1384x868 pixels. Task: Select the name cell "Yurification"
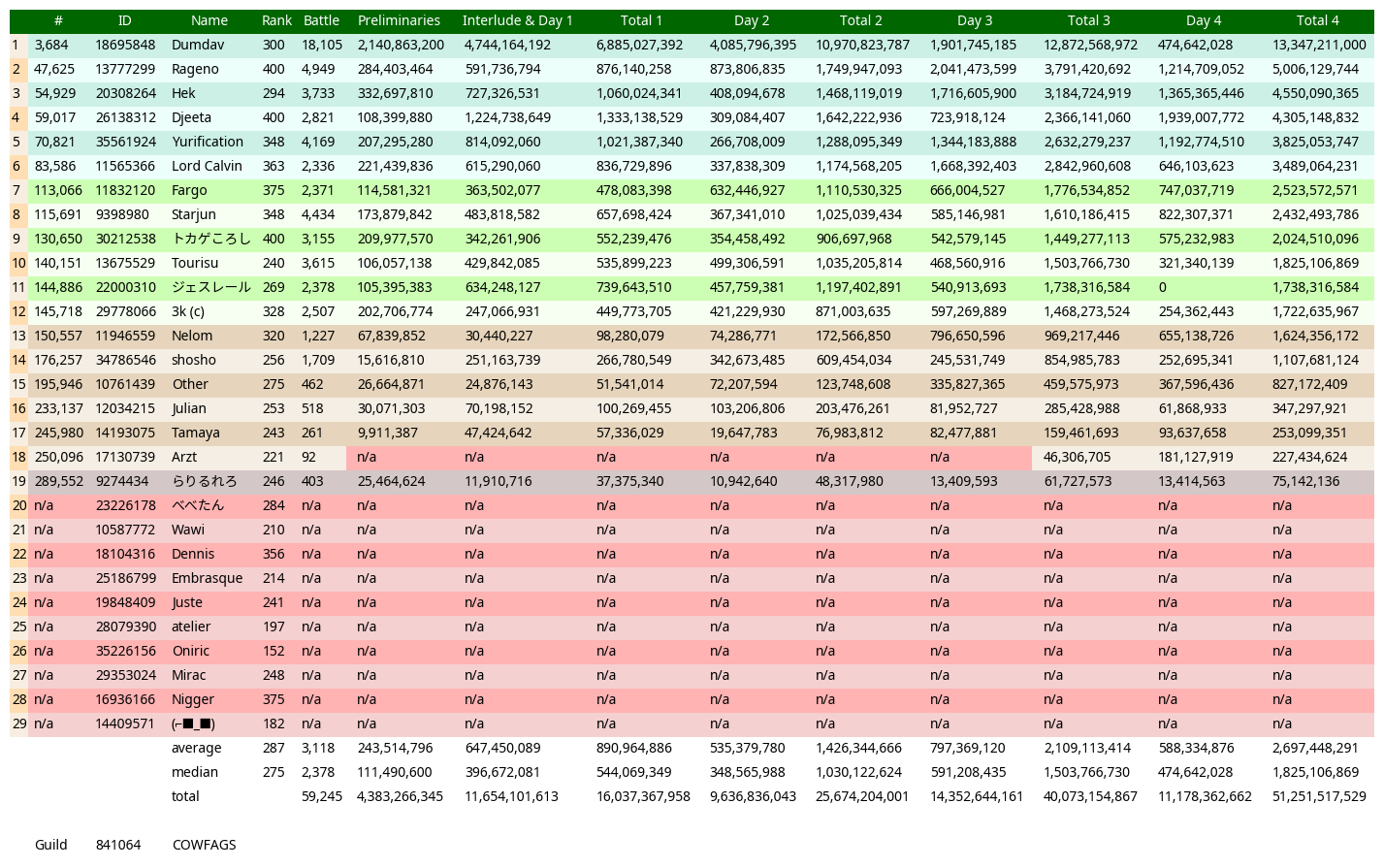point(208,142)
